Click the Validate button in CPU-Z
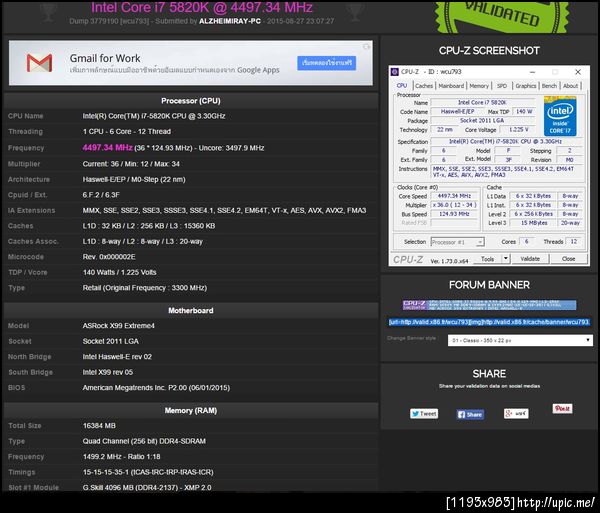Image resolution: width=600 pixels, height=513 pixels. click(x=530, y=259)
